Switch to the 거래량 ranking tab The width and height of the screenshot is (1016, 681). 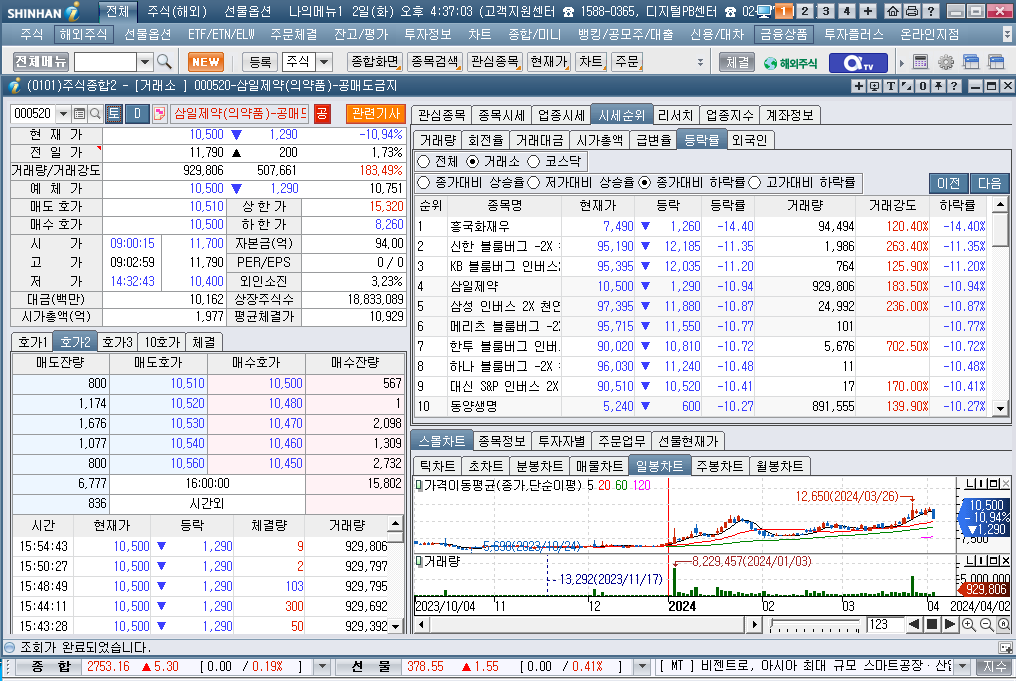438,140
